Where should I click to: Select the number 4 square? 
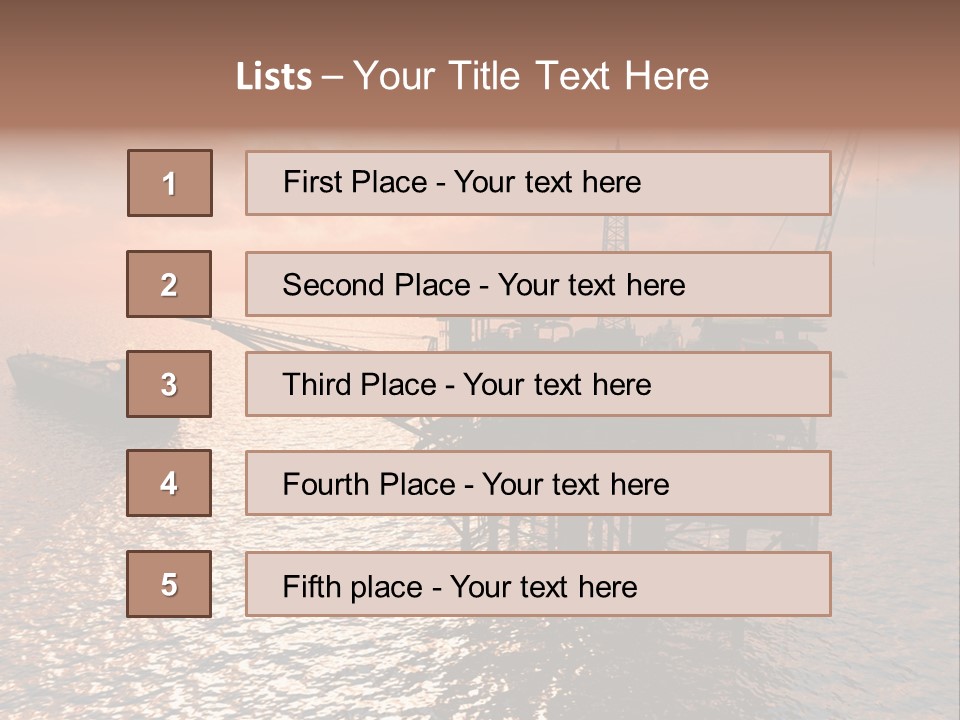(169, 483)
